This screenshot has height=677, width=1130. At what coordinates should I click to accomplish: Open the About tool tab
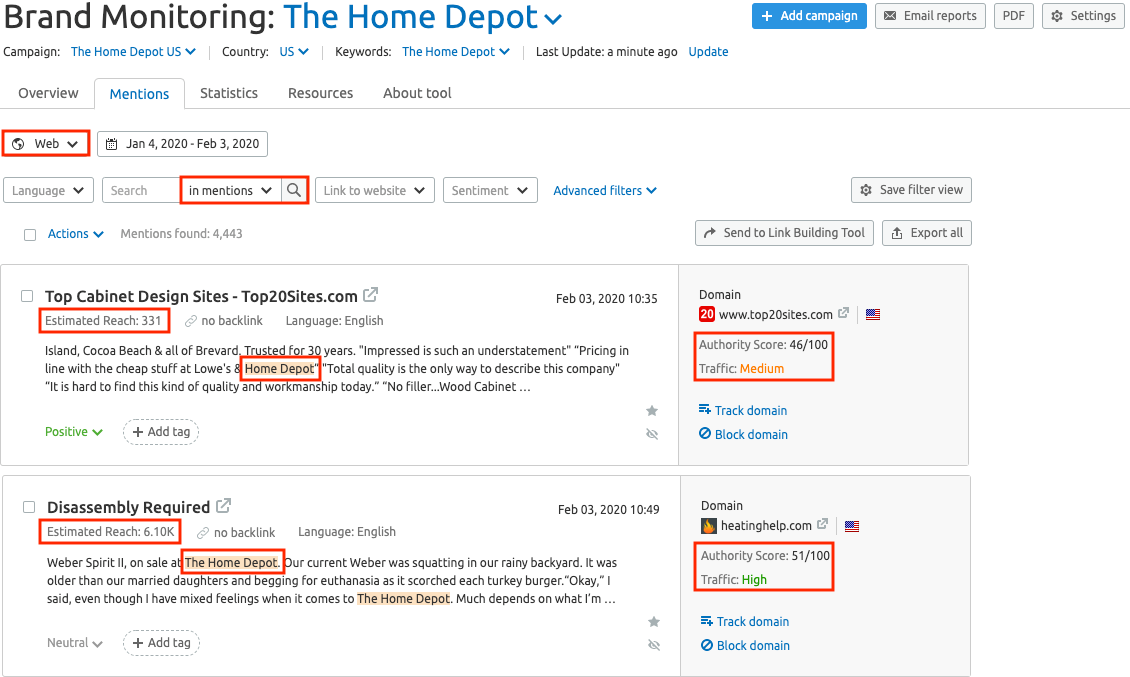point(417,93)
